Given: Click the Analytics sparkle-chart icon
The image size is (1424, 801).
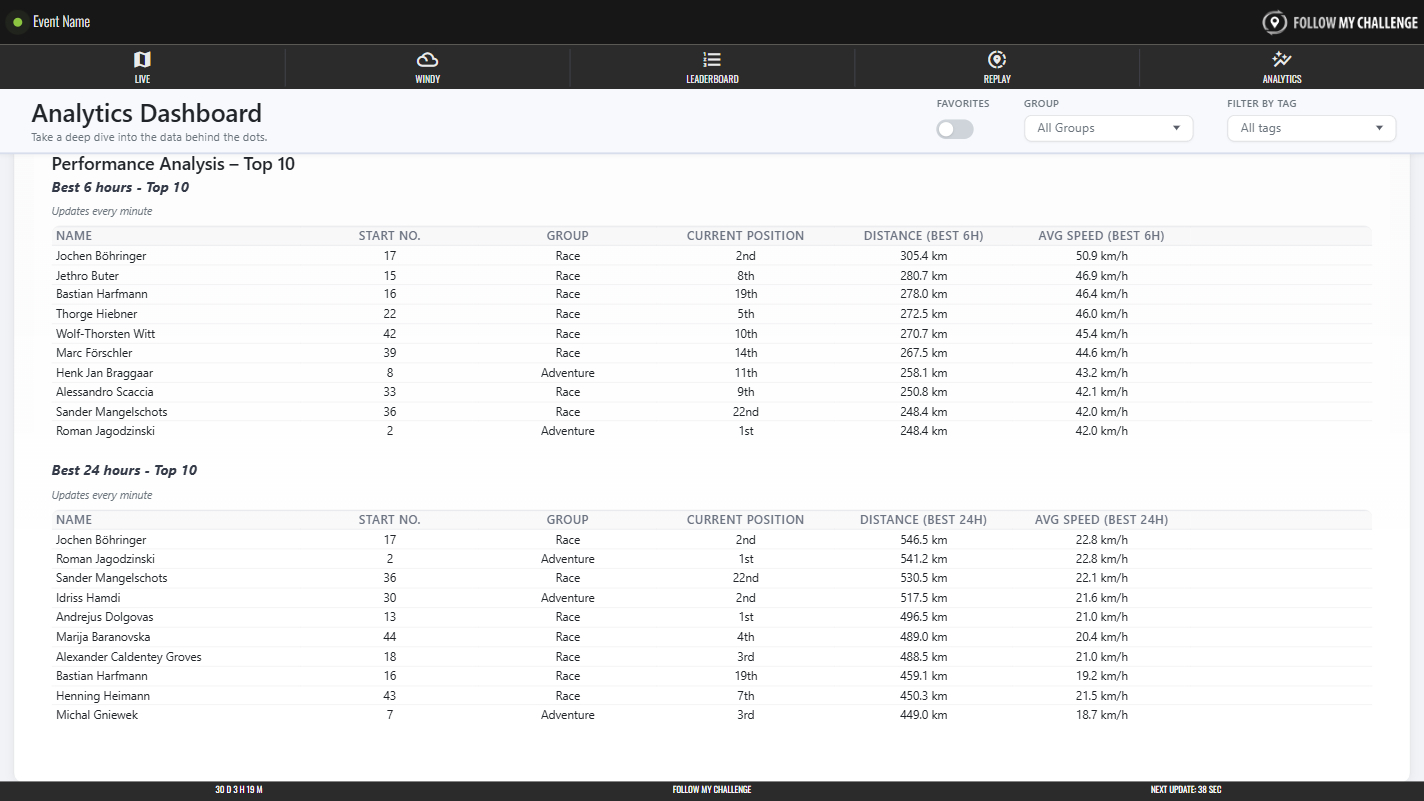Looking at the screenshot, I should point(1281,60).
